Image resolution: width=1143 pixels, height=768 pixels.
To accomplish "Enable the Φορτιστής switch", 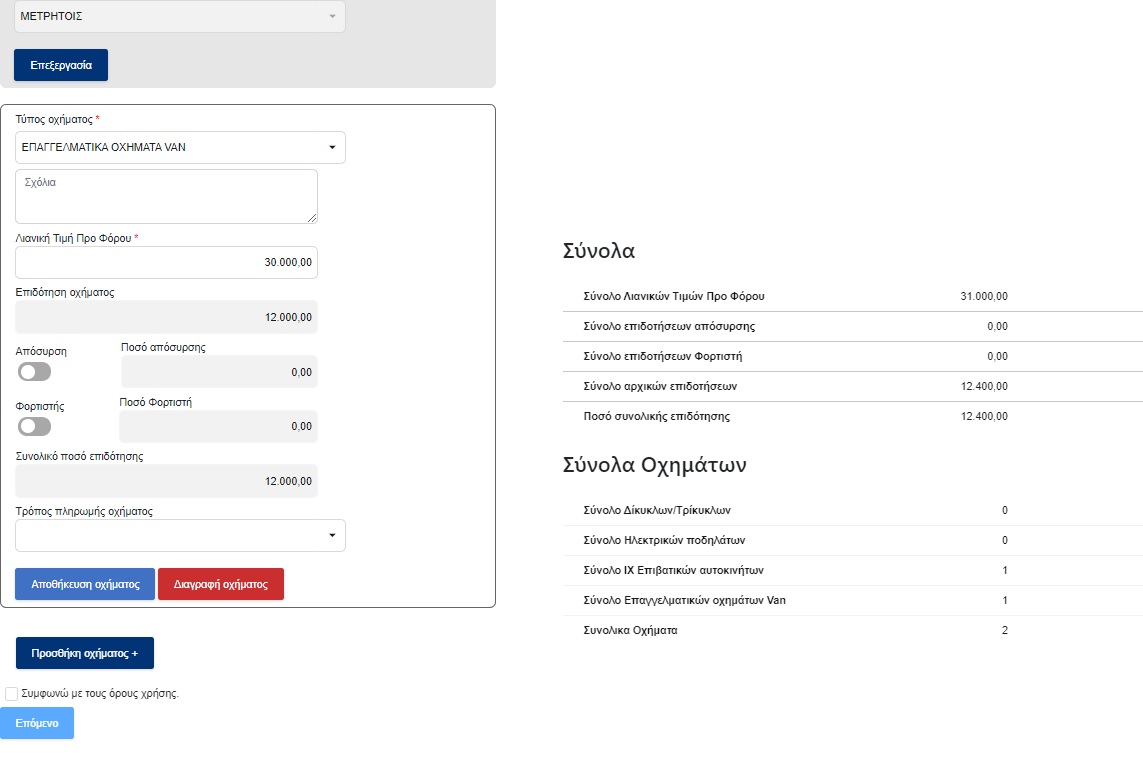I will pos(34,427).
